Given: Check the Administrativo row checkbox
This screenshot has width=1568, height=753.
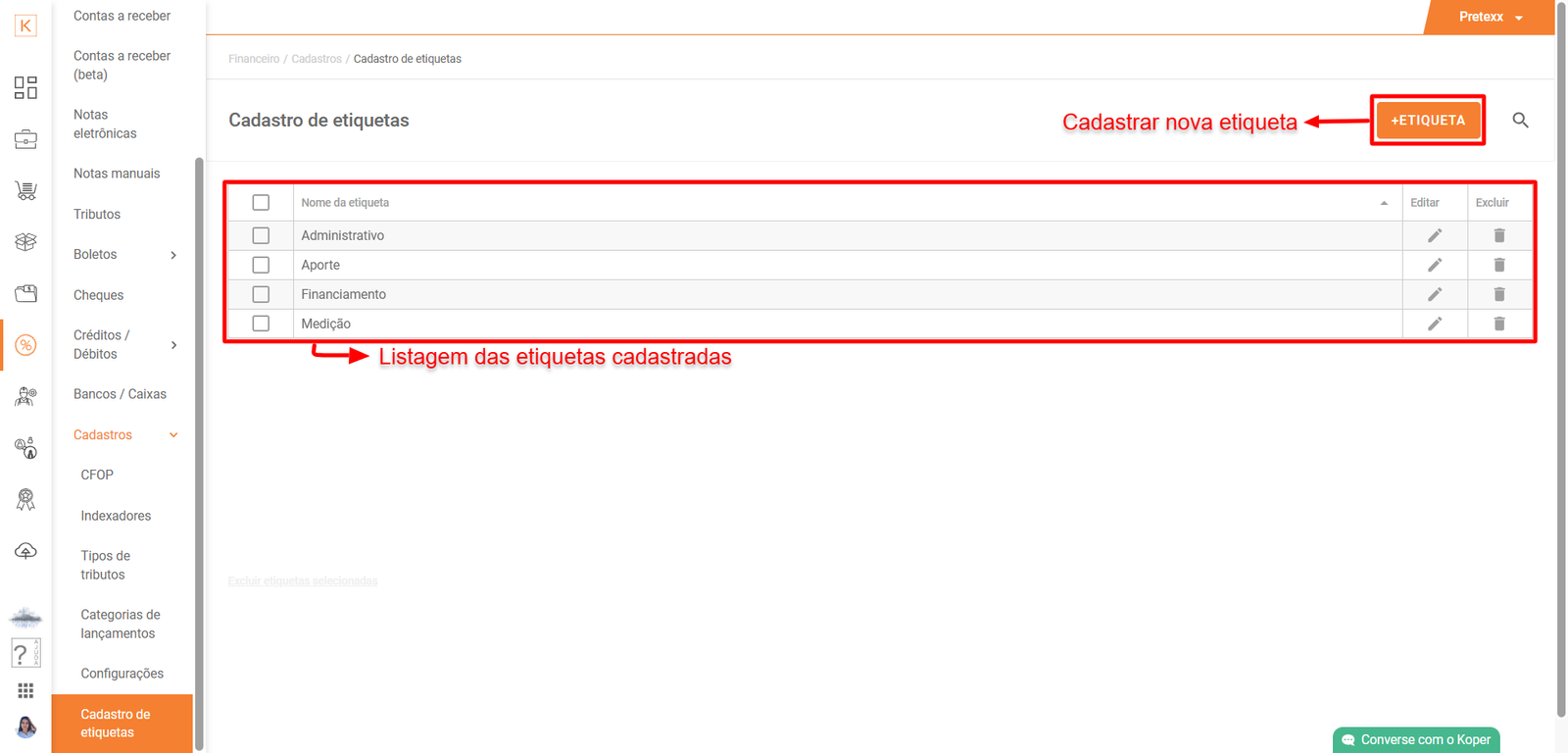Looking at the screenshot, I should 261,235.
